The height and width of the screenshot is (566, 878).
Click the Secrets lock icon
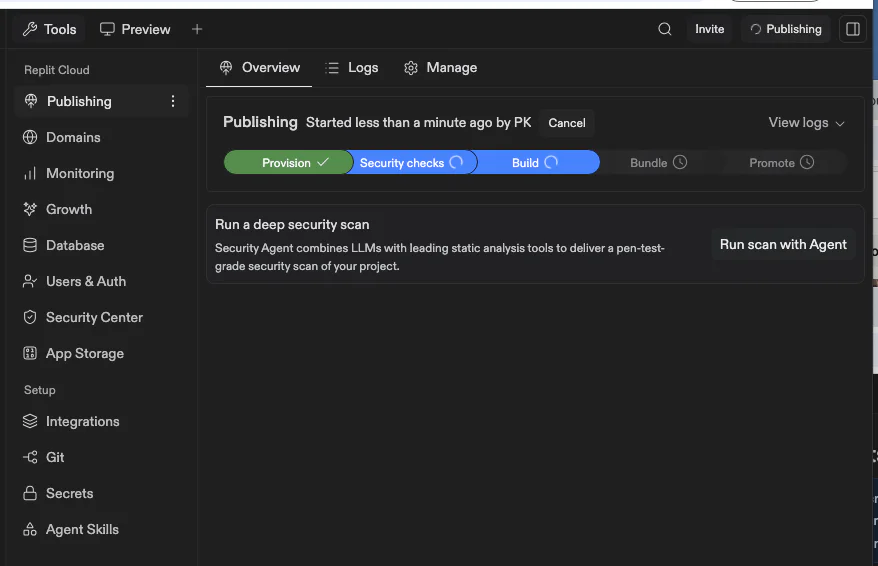point(30,493)
